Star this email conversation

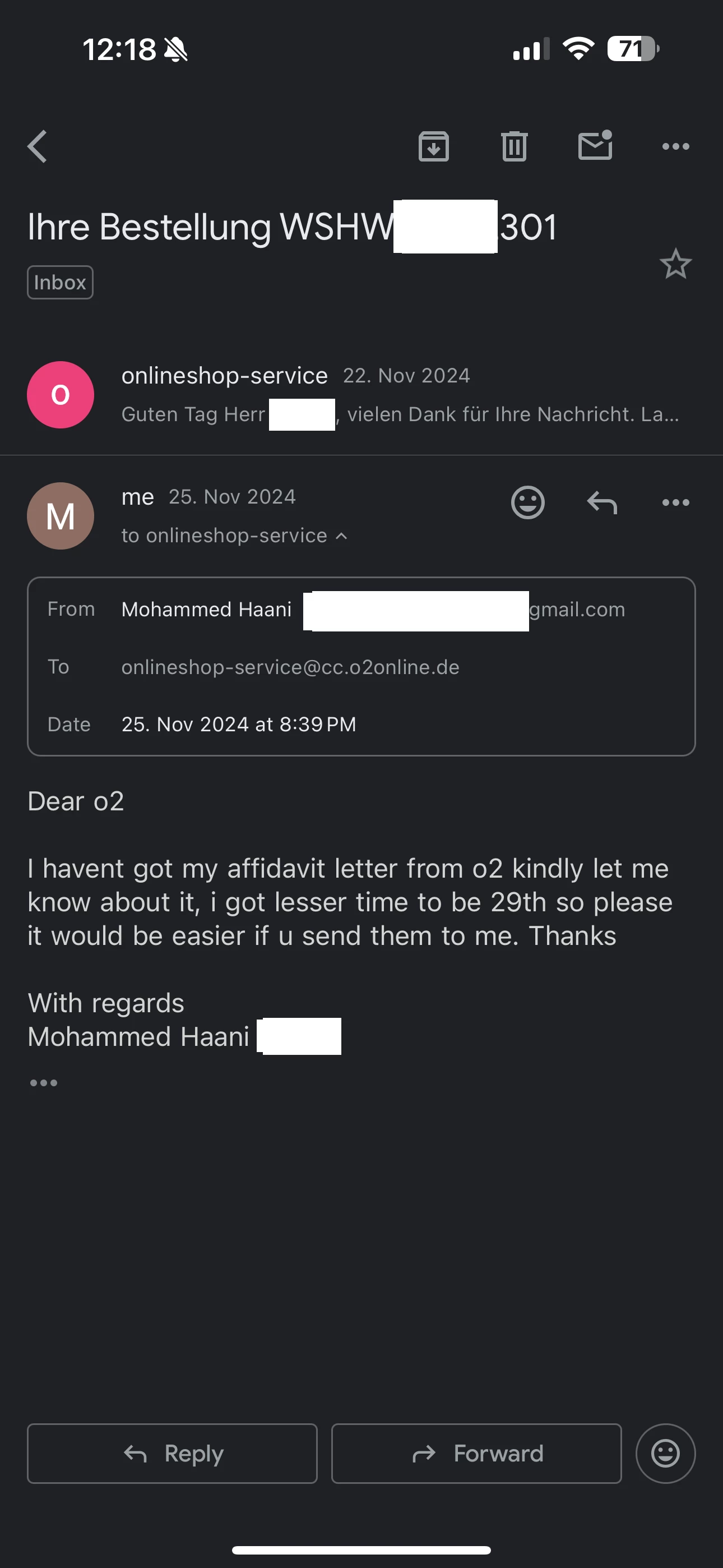click(675, 264)
